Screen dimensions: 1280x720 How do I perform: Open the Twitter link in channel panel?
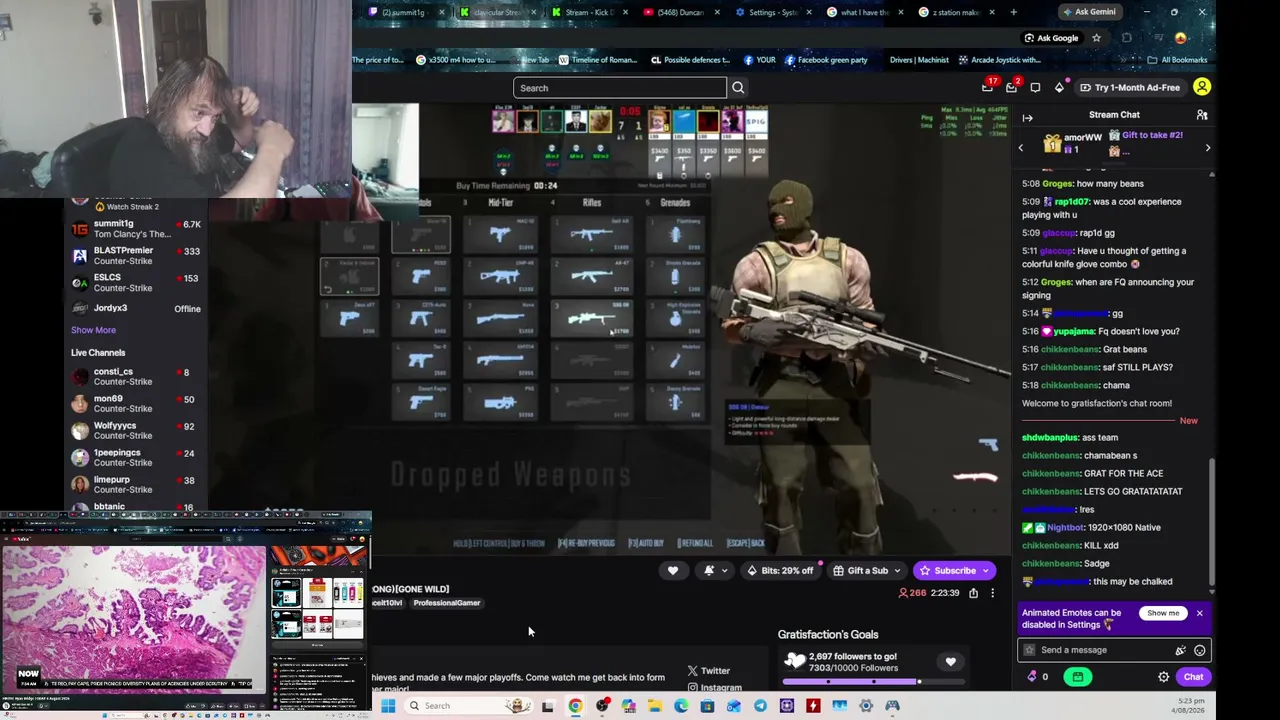[710, 671]
